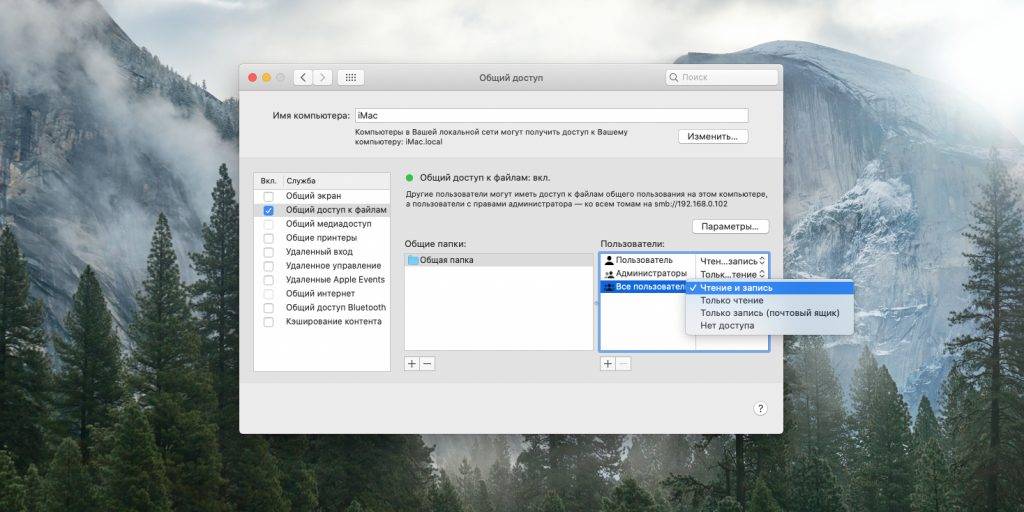This screenshot has width=1024, height=512.
Task: Open the Параметры… button
Action: 730,227
